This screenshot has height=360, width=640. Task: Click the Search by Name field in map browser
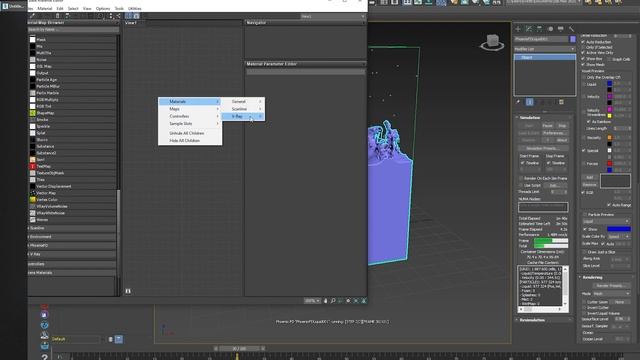point(73,29)
